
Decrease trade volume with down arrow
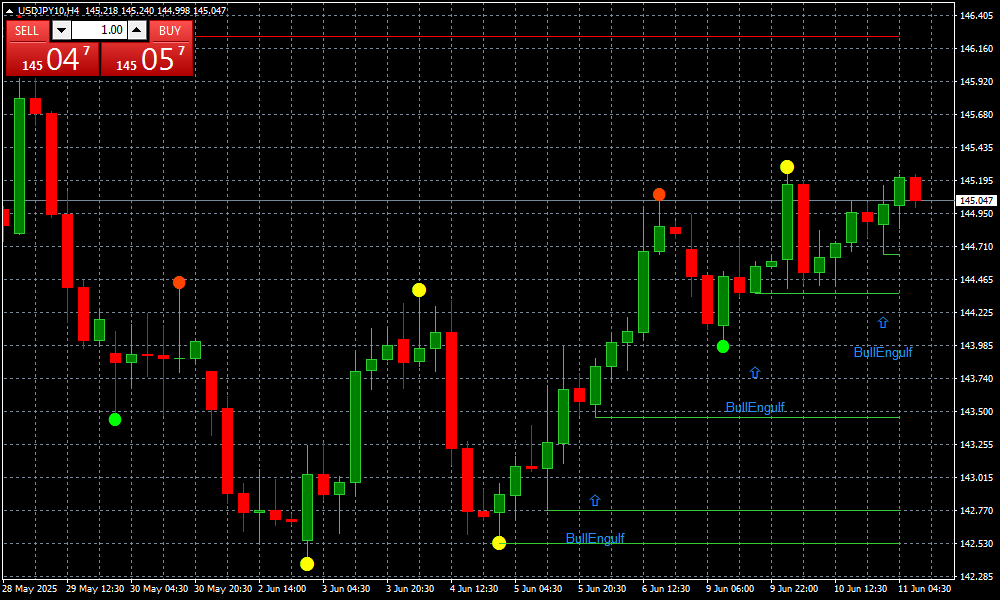[x=61, y=30]
